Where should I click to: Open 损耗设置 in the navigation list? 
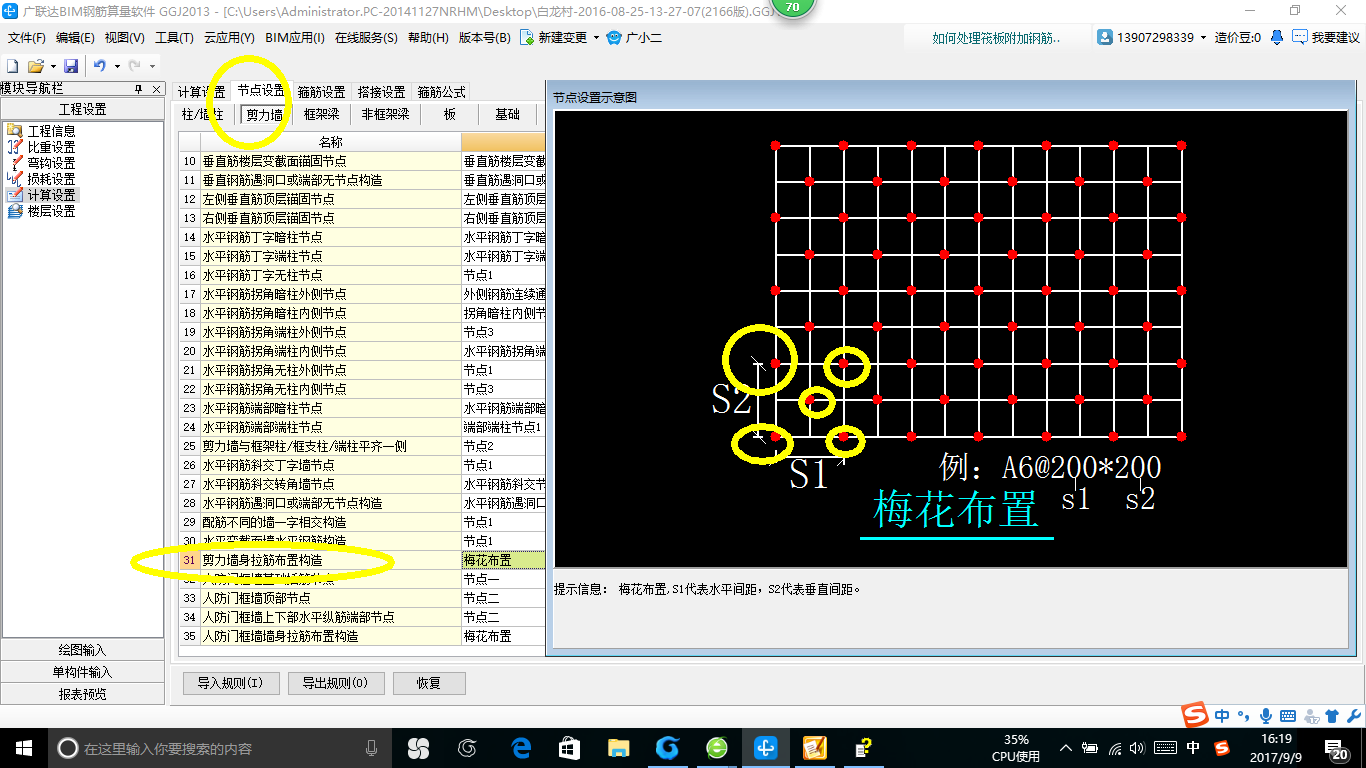41,179
